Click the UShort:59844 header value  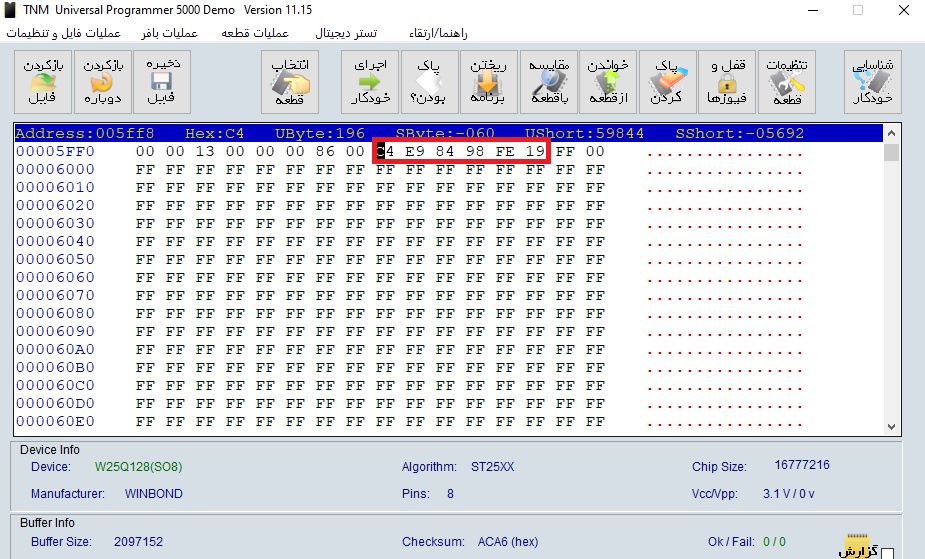pyautogui.click(x=585, y=133)
